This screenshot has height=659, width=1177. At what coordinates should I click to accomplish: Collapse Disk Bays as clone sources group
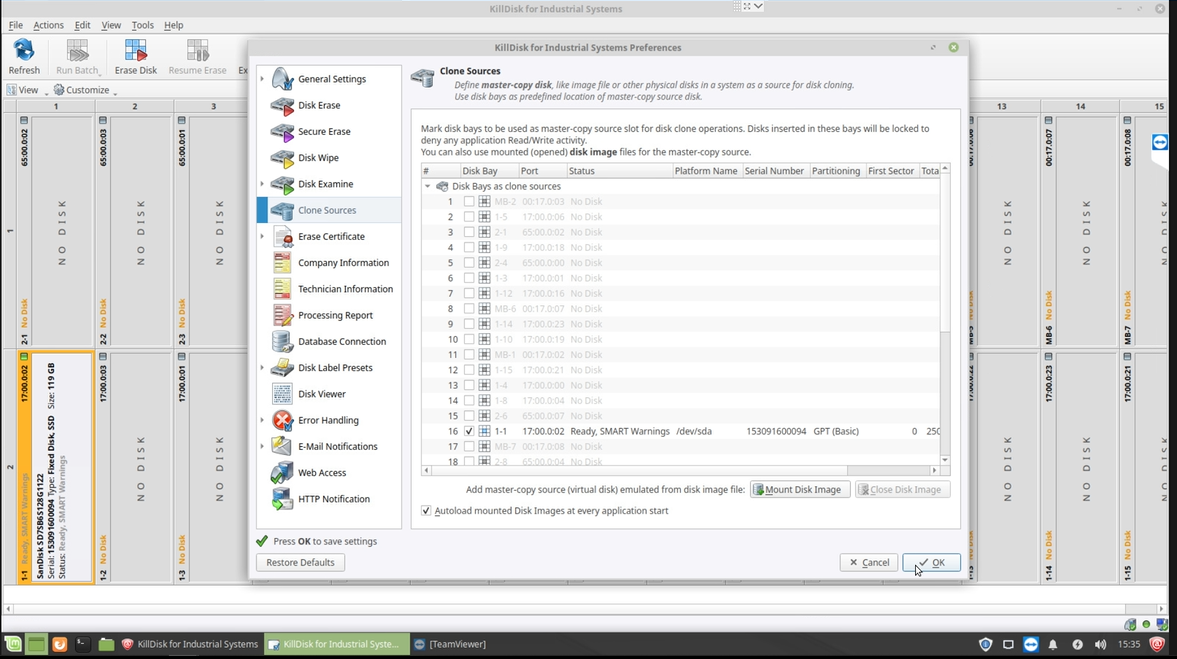pos(428,186)
